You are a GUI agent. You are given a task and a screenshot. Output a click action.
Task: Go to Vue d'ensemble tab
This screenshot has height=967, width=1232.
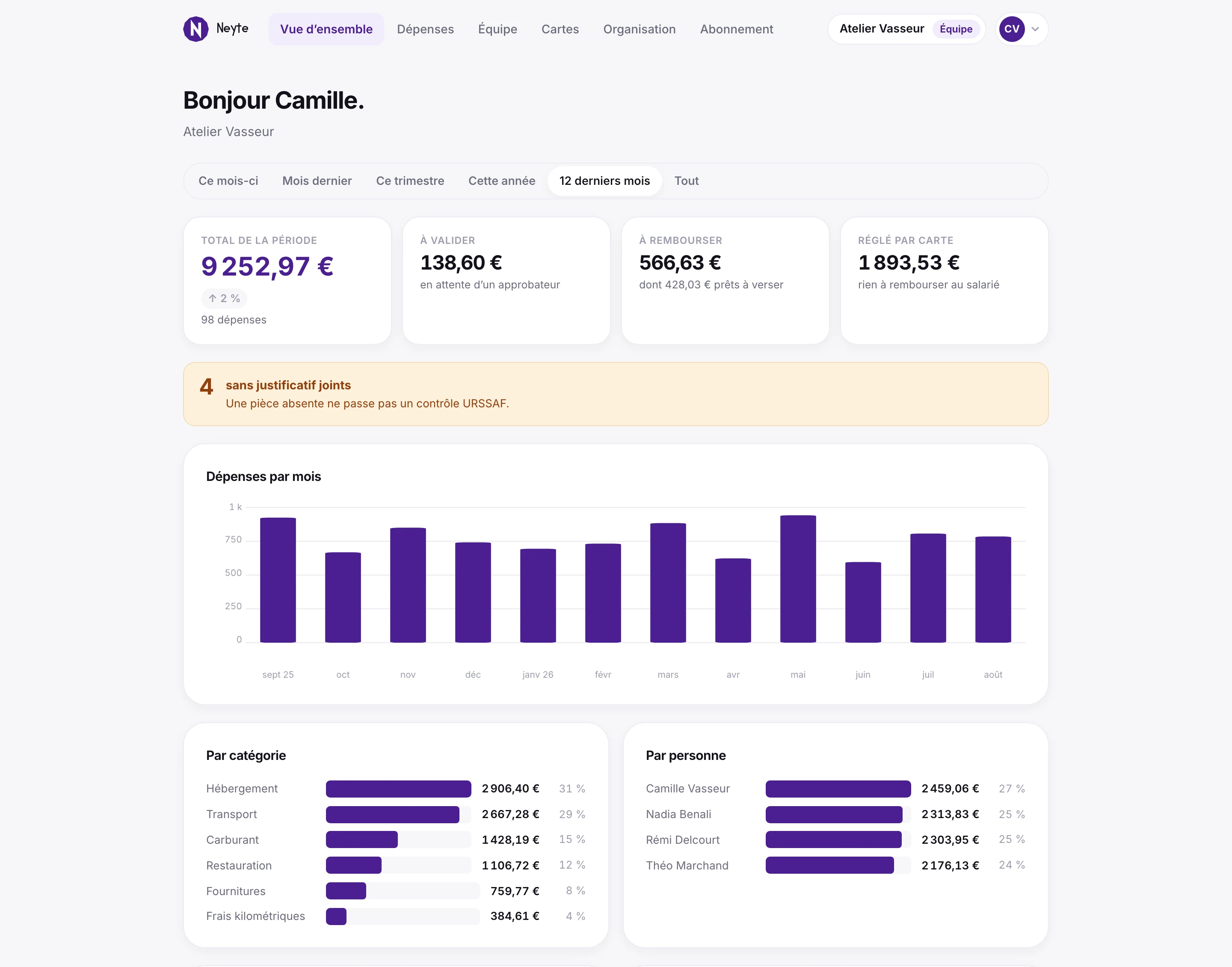point(326,29)
